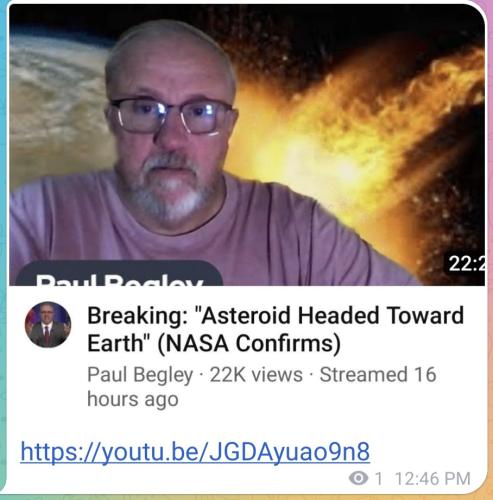Click the 22K views text
Screen dimensions: 493x500
point(256,374)
